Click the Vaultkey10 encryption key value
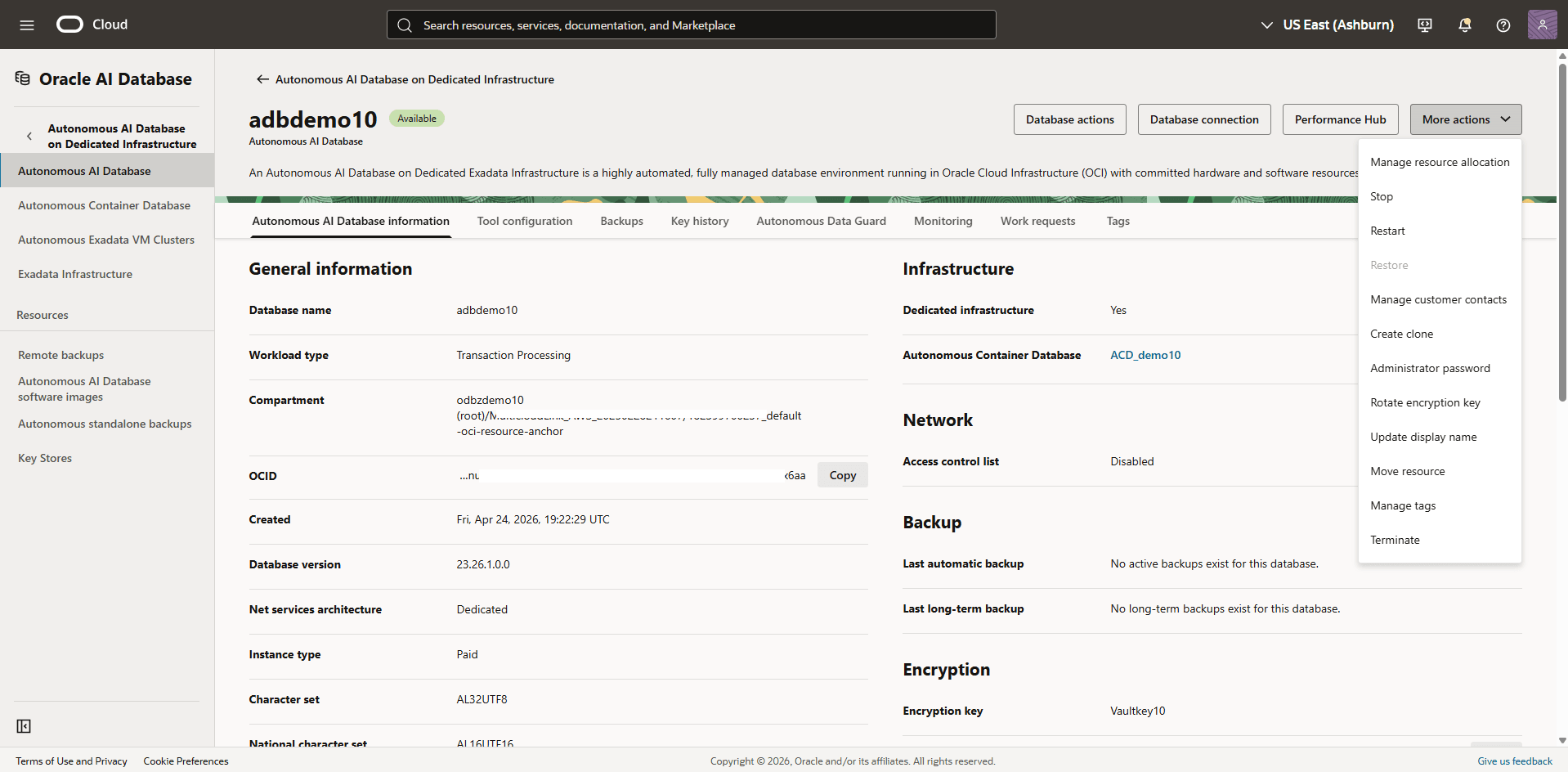Viewport: 1568px width, 772px height. (1138, 711)
